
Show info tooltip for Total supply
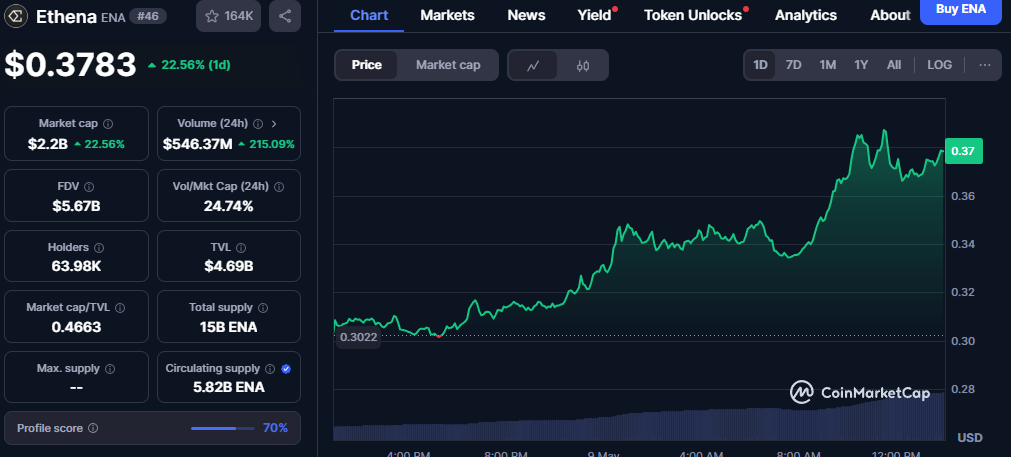coord(262,308)
